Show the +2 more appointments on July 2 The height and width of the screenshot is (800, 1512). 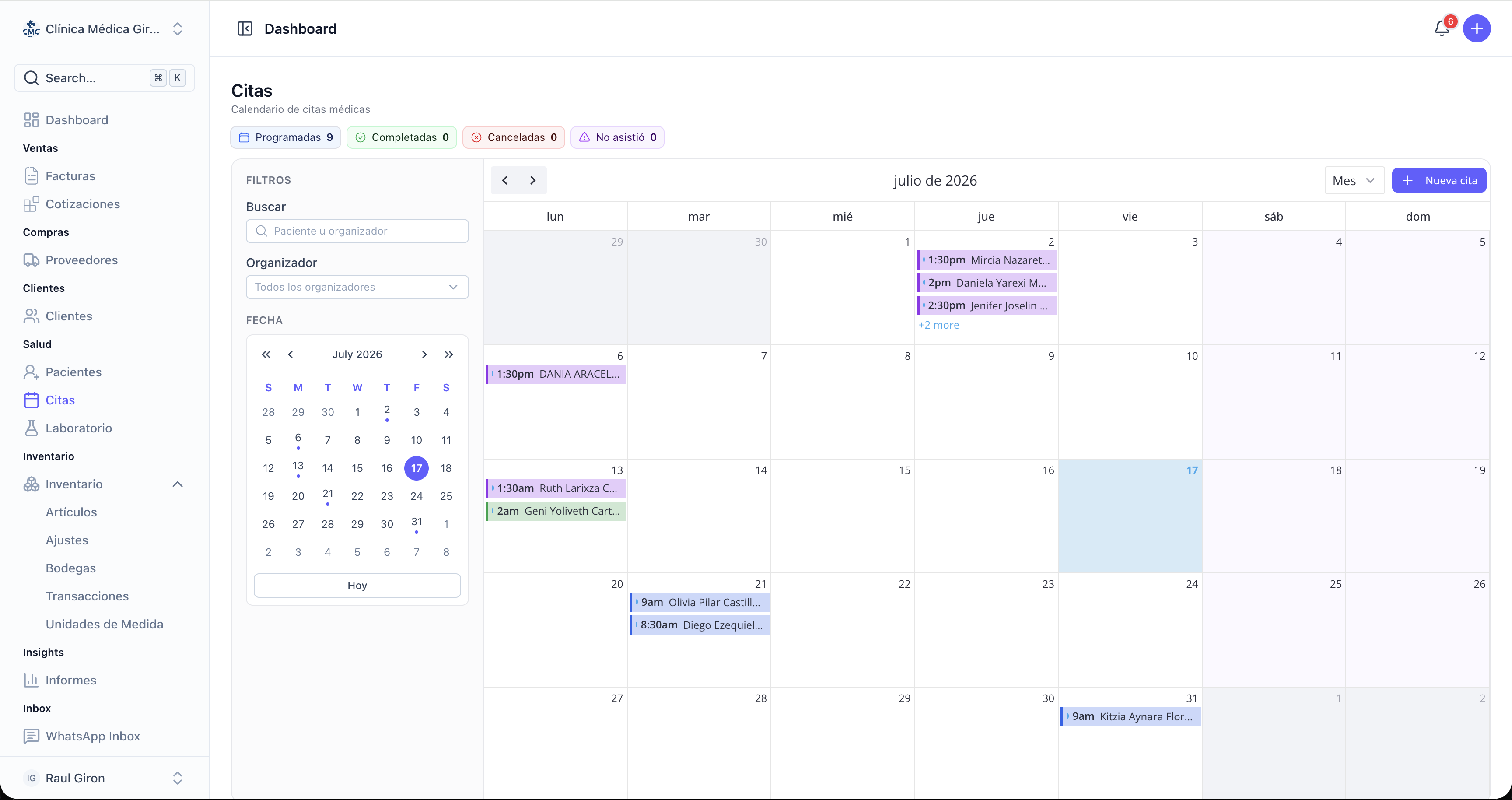click(x=938, y=325)
